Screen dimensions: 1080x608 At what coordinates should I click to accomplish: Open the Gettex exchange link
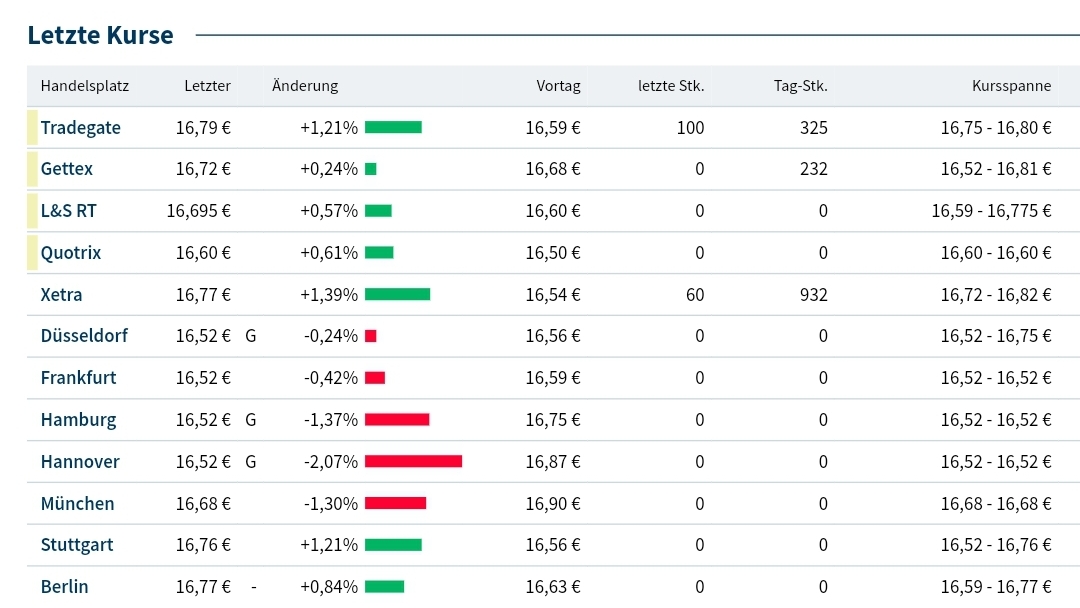(x=67, y=169)
